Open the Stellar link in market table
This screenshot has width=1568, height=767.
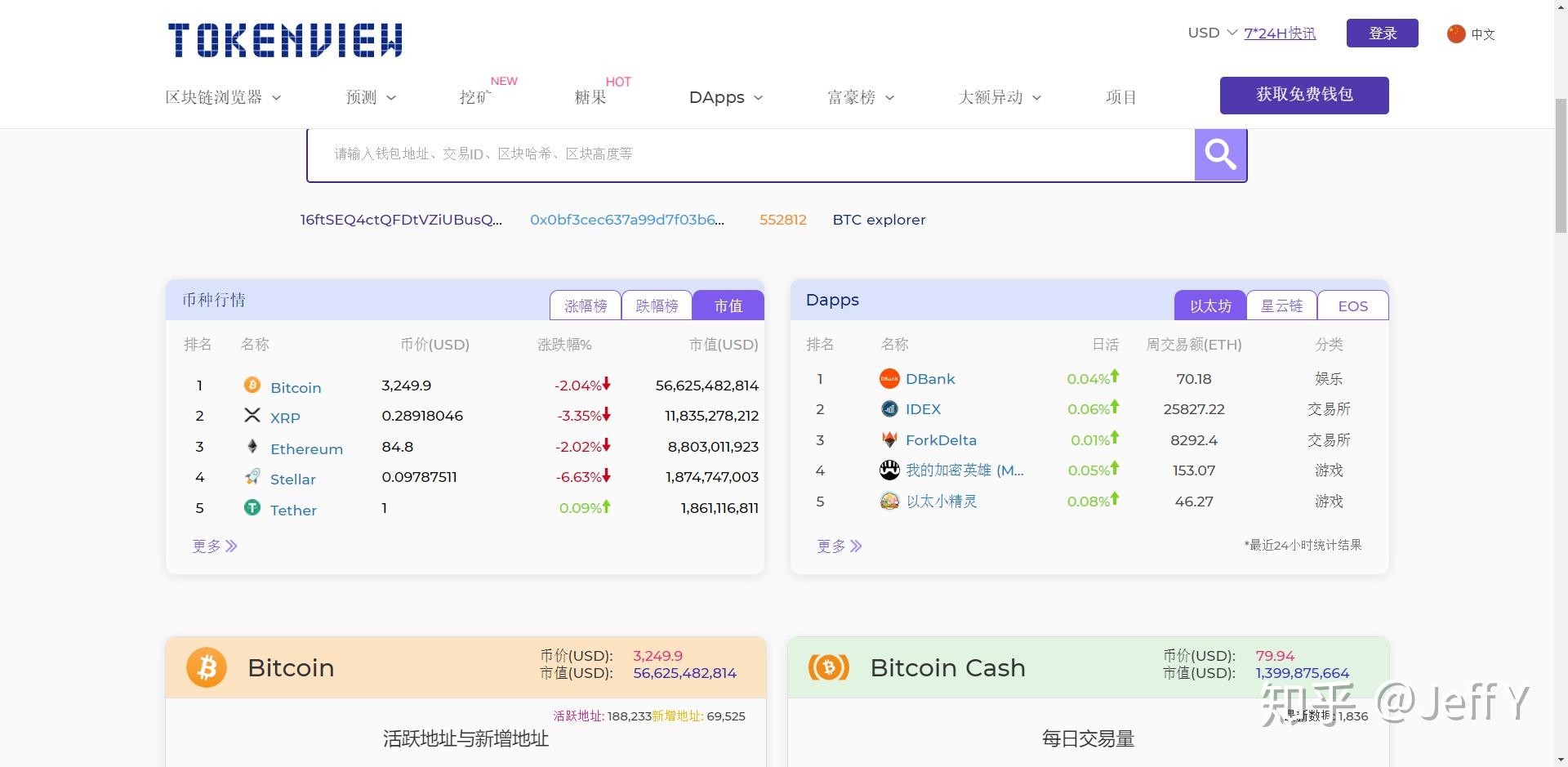(293, 479)
